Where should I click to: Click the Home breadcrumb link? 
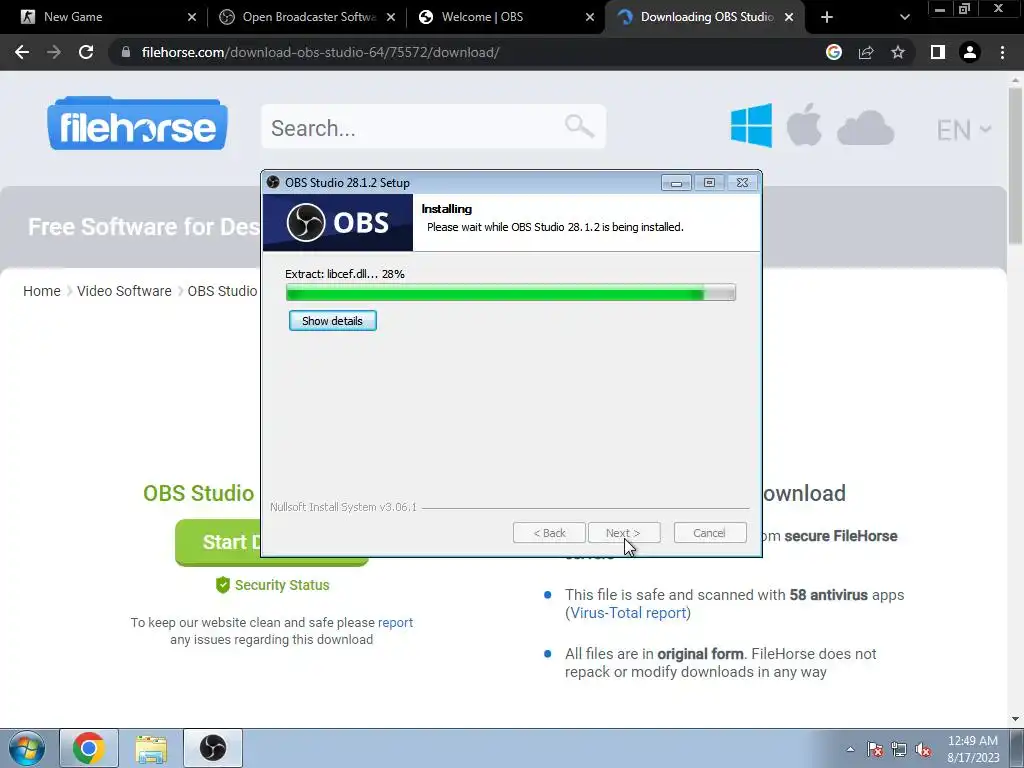tap(42, 291)
